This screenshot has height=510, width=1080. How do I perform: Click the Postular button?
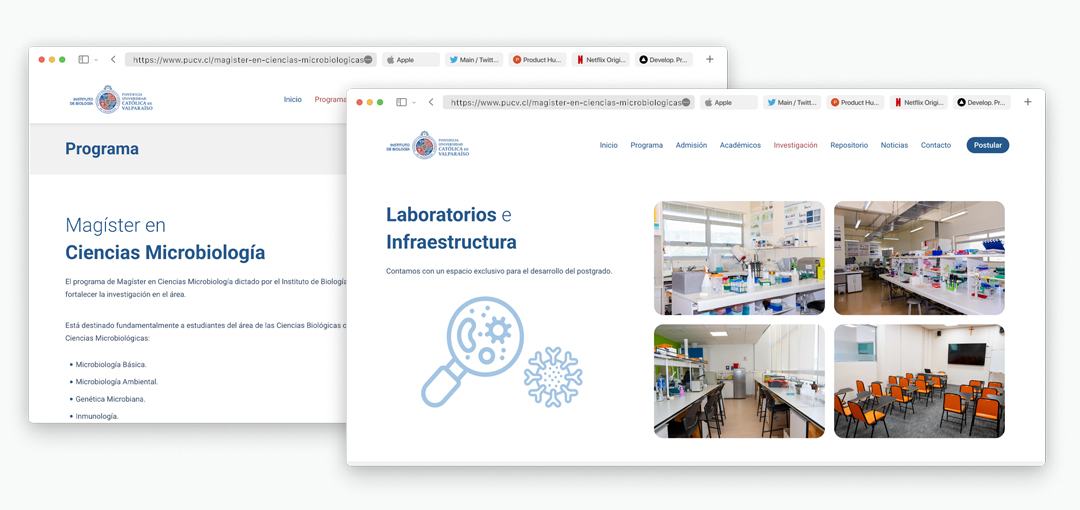pyautogui.click(x=988, y=145)
